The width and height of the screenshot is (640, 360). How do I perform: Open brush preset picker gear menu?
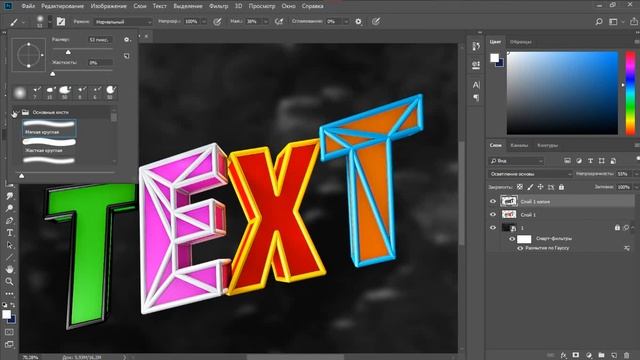pyautogui.click(x=127, y=40)
